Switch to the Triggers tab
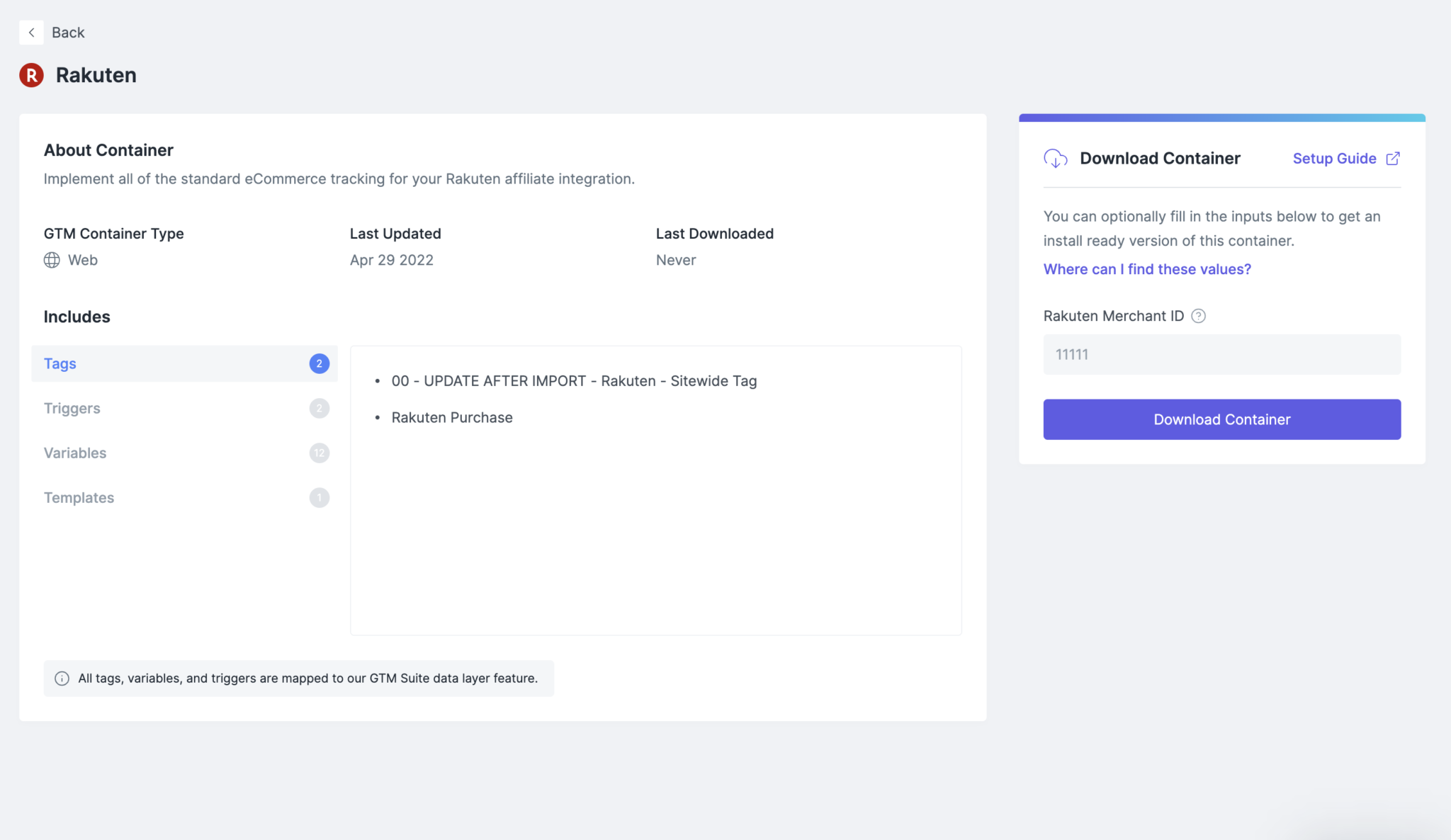Viewport: 1451px width, 840px height. coord(72,409)
